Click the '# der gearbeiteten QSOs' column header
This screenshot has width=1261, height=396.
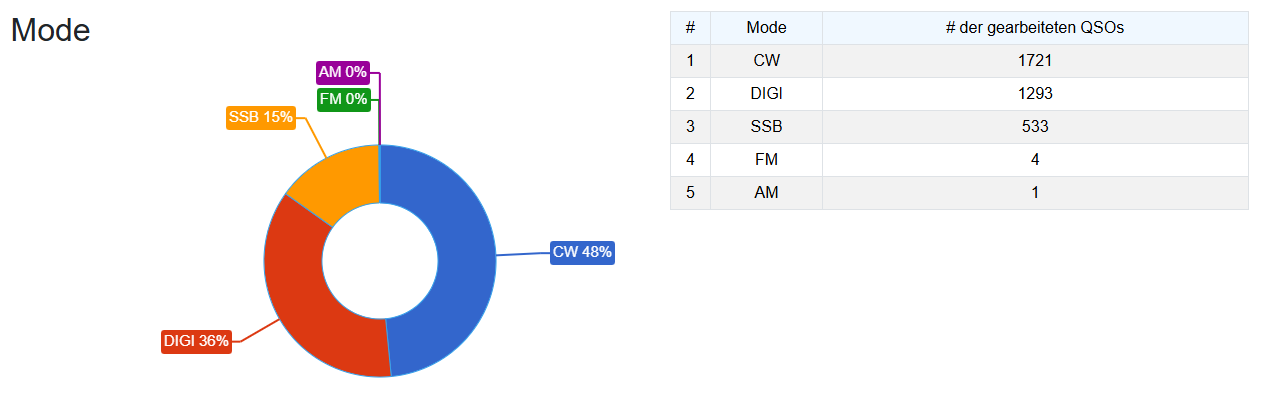click(1035, 28)
